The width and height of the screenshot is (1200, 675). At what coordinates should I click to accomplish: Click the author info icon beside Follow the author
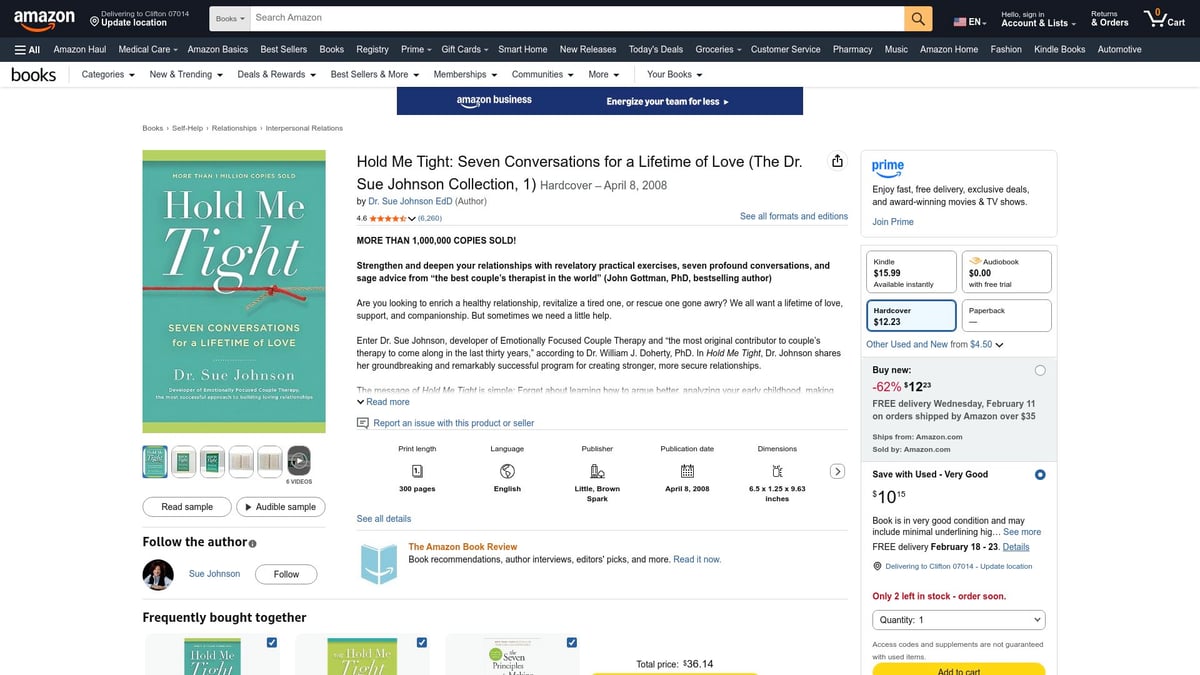point(252,544)
